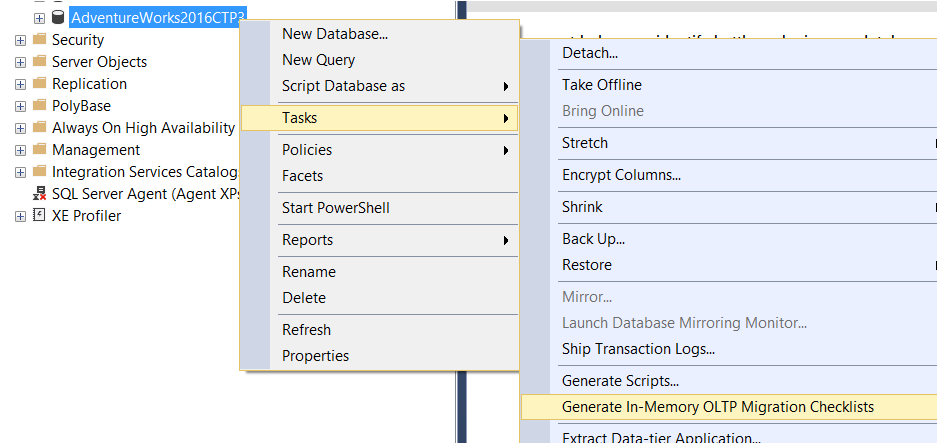938x444 pixels.
Task: Choose Delete from the context menu
Action: pyautogui.click(x=379, y=297)
